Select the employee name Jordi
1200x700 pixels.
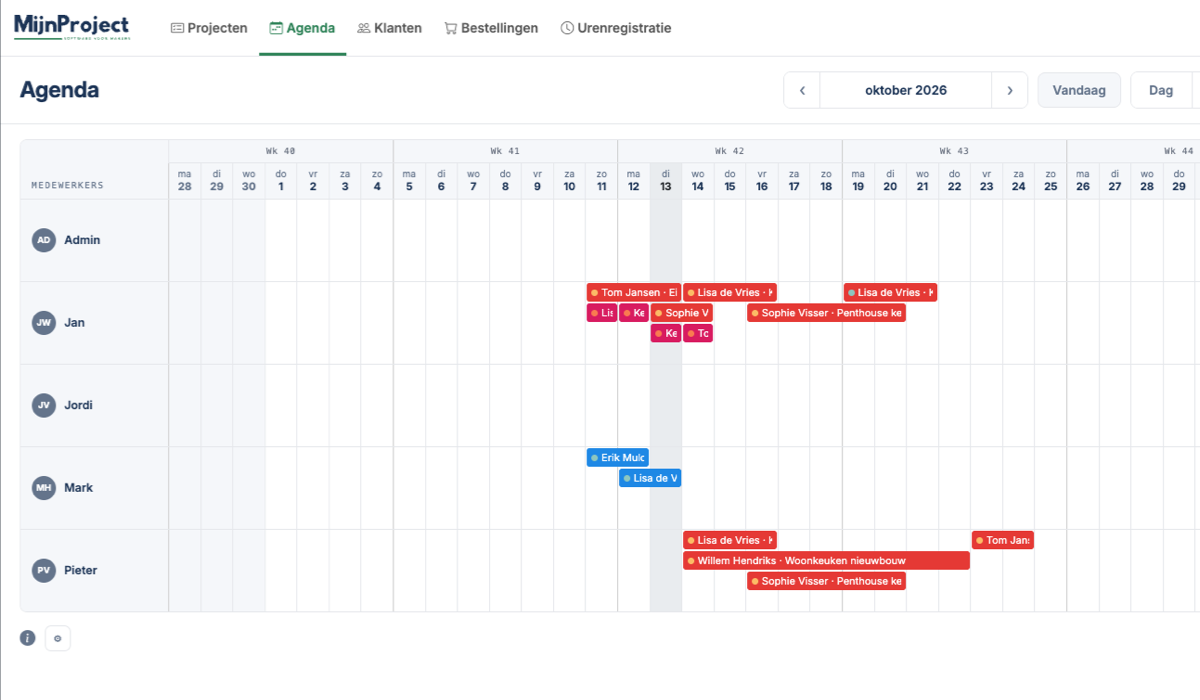79,405
